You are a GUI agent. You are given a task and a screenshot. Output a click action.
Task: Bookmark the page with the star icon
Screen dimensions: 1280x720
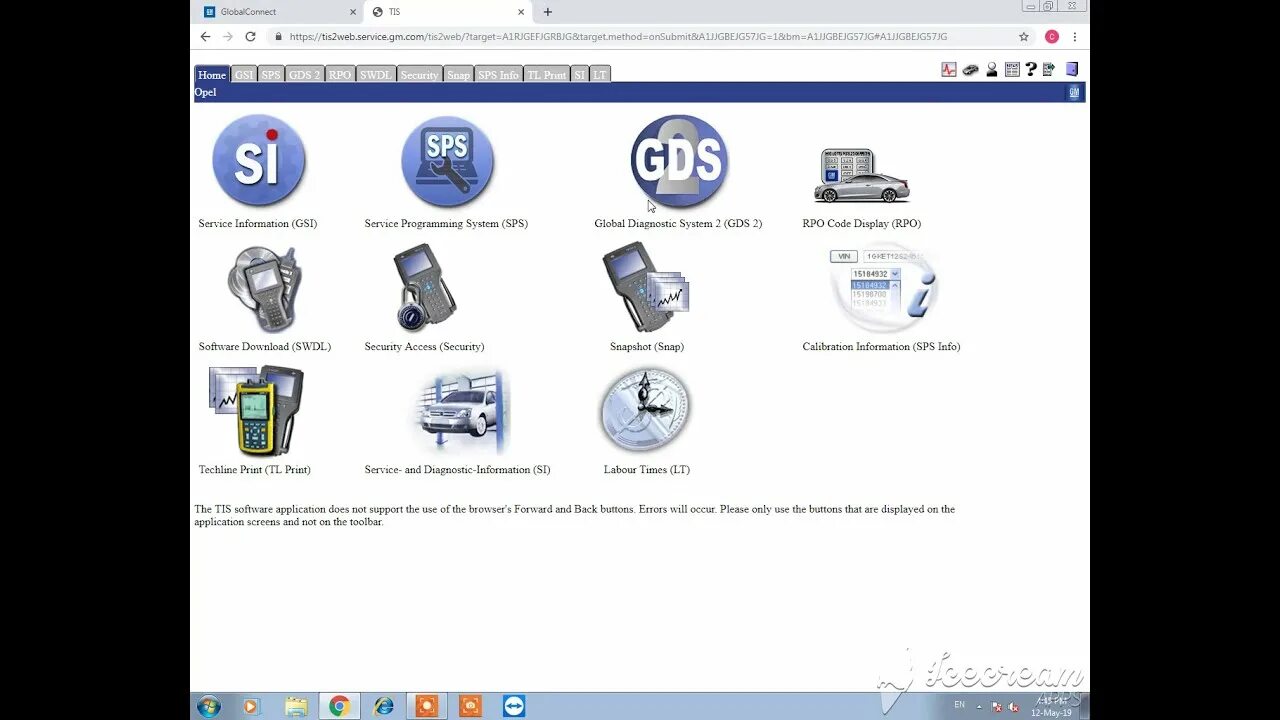(1024, 37)
